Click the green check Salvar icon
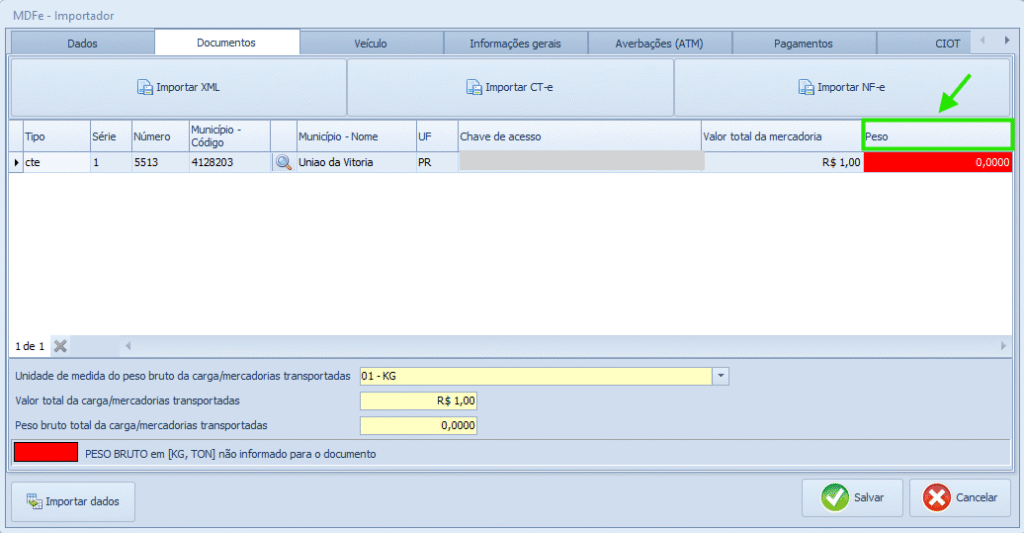 click(x=835, y=498)
